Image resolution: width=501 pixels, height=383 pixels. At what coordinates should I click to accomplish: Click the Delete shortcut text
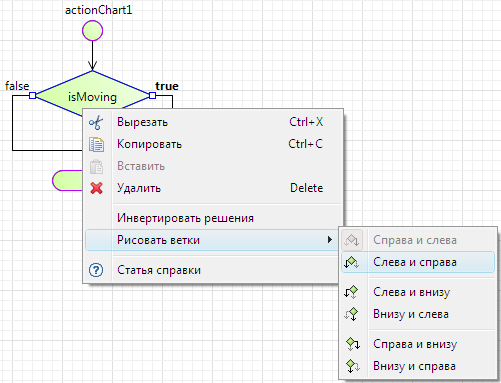[x=307, y=188]
